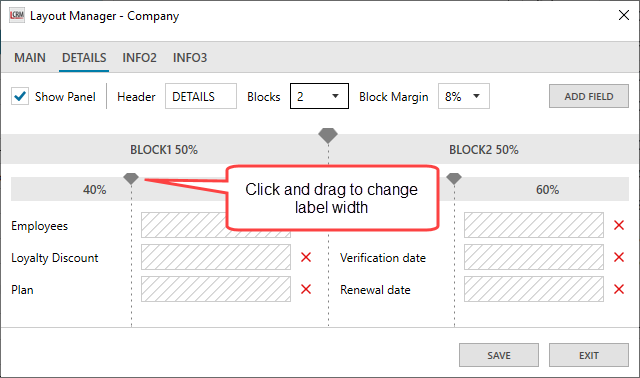Click the block width handle between BLOCK1 and BLOCK2

(x=328, y=135)
